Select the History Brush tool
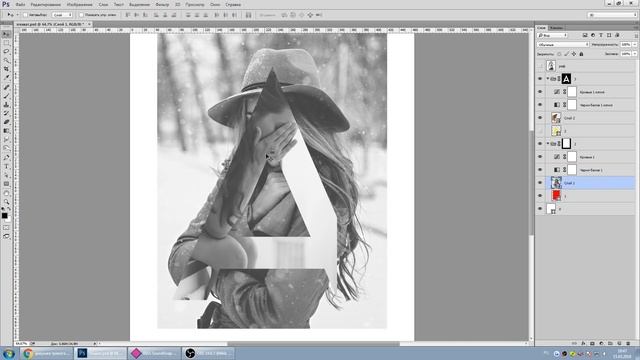Screen dimensions: 640x360 click(6, 113)
